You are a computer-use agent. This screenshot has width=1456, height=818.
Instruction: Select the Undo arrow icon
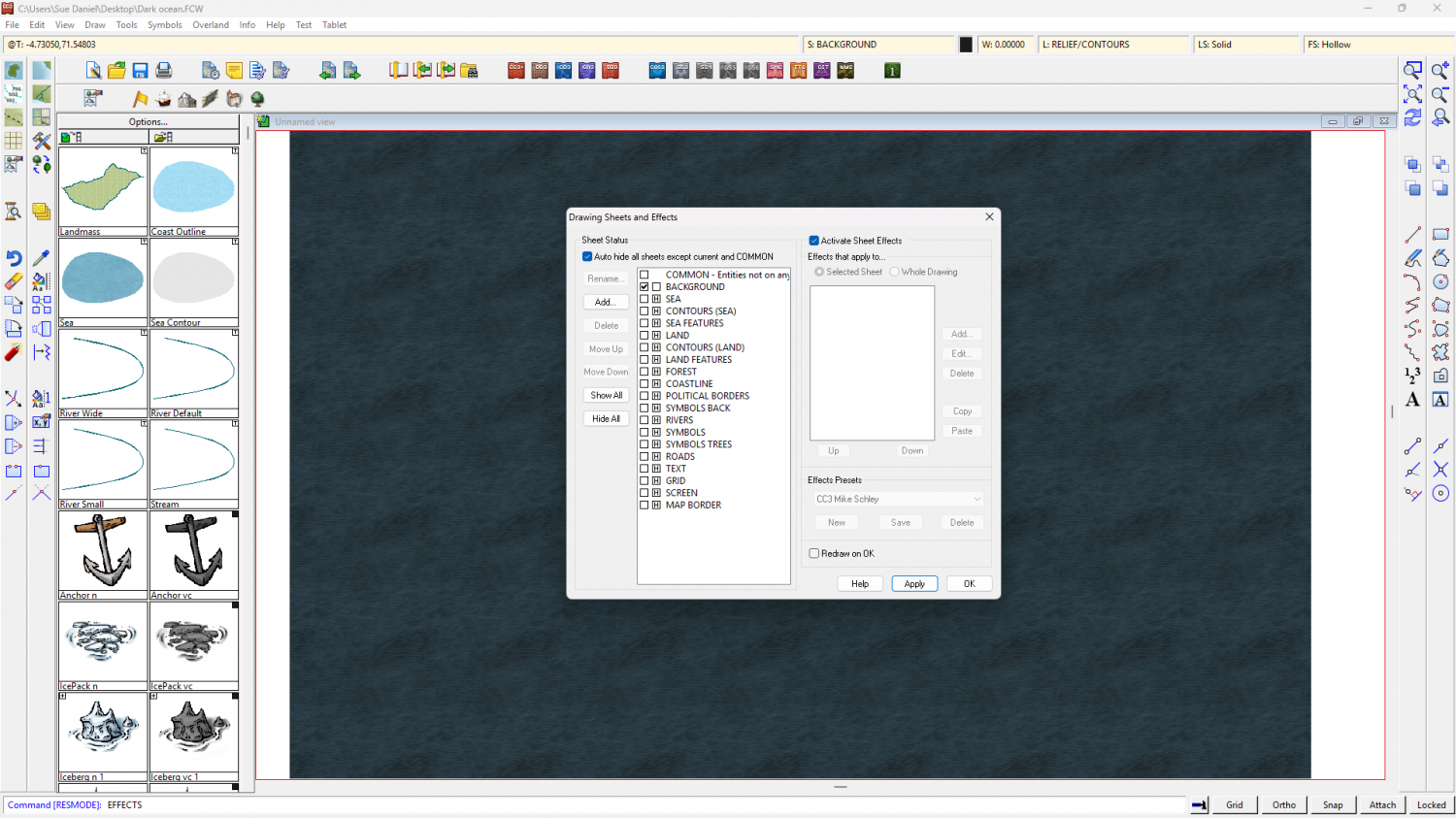(14, 258)
